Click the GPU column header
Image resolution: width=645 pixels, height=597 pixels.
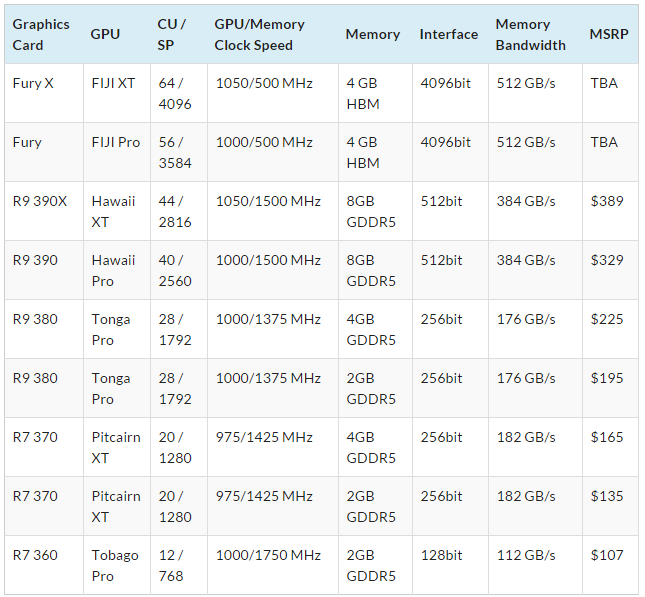[x=117, y=35]
